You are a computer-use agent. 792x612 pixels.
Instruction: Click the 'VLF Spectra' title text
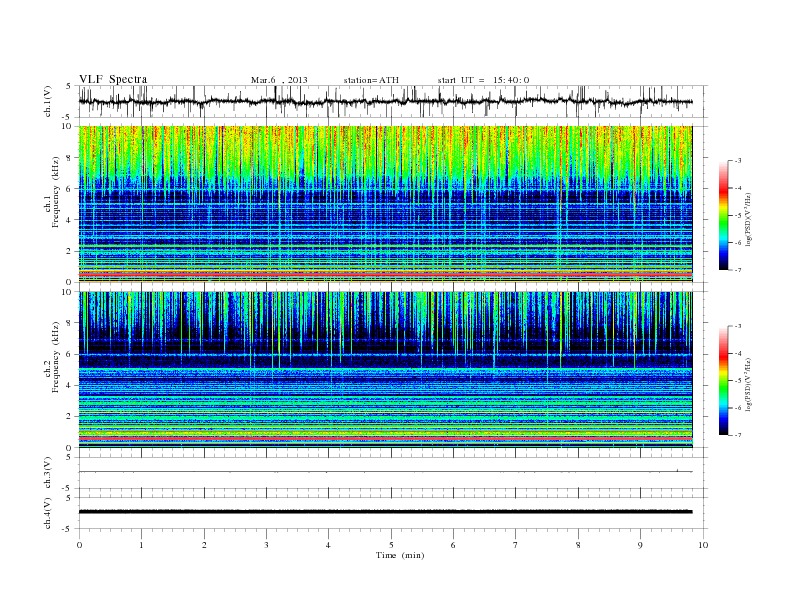tap(113, 79)
